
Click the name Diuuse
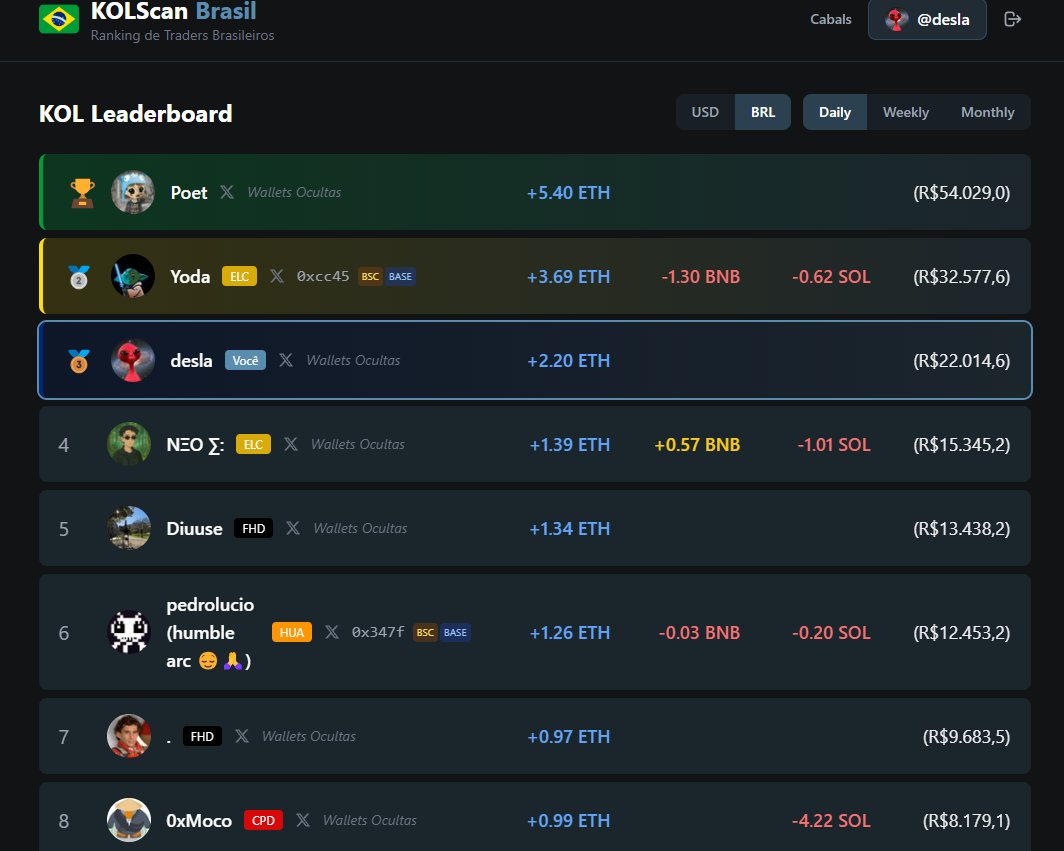pyautogui.click(x=195, y=529)
